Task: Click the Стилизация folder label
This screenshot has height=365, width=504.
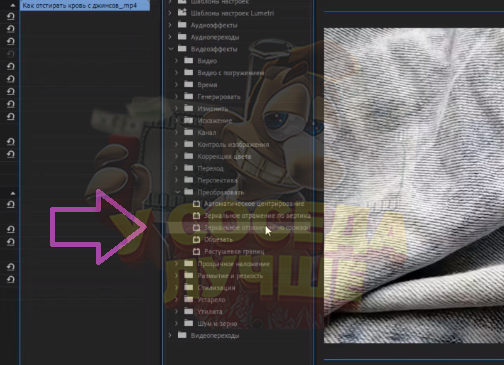Action: 216,288
